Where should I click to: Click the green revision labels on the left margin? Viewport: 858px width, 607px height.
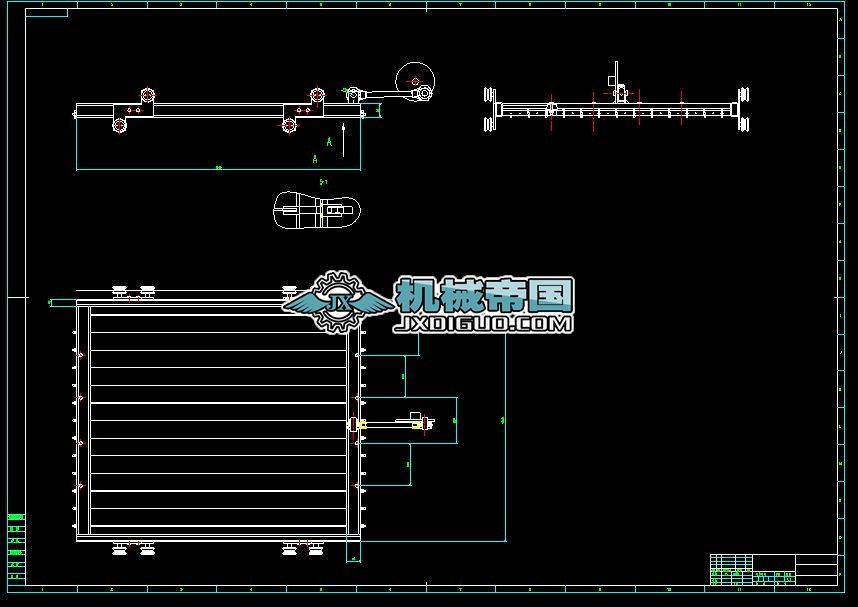(x=16, y=546)
